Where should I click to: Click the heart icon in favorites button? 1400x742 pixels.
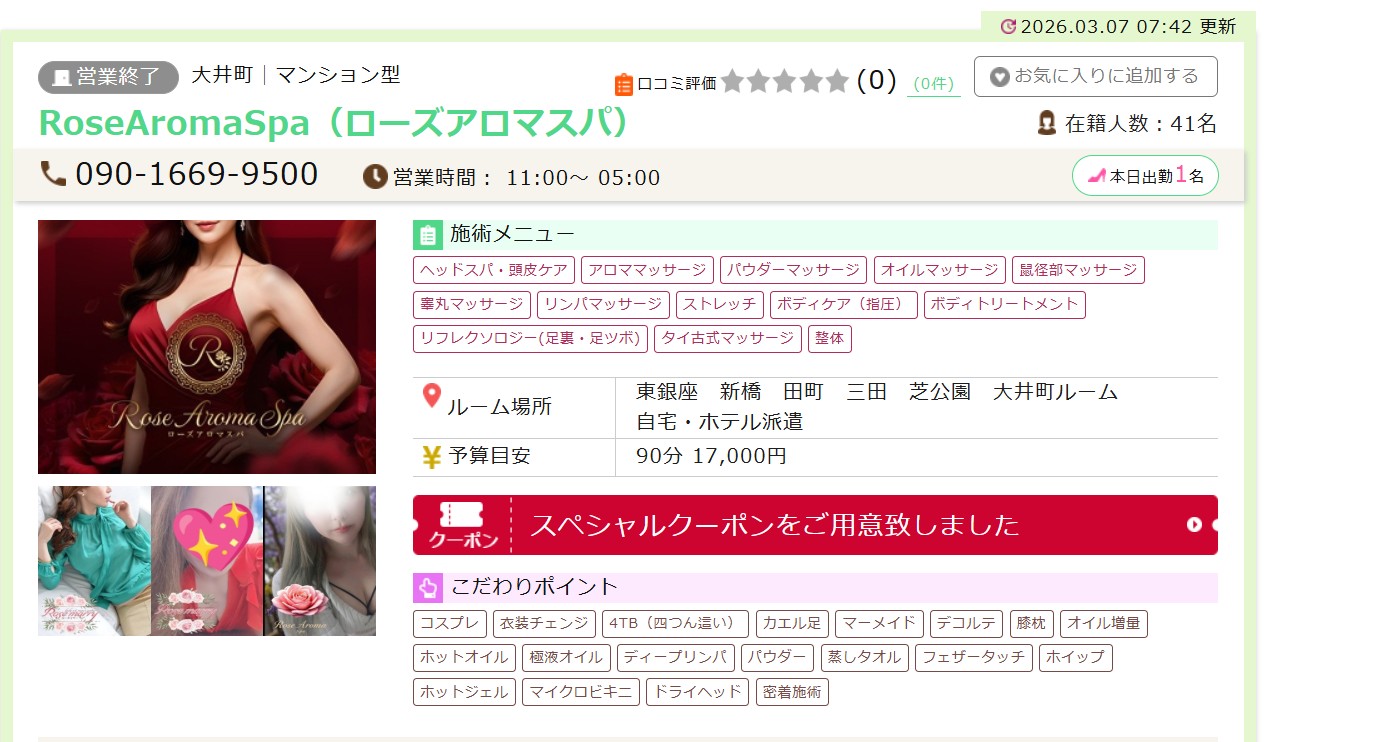999,77
